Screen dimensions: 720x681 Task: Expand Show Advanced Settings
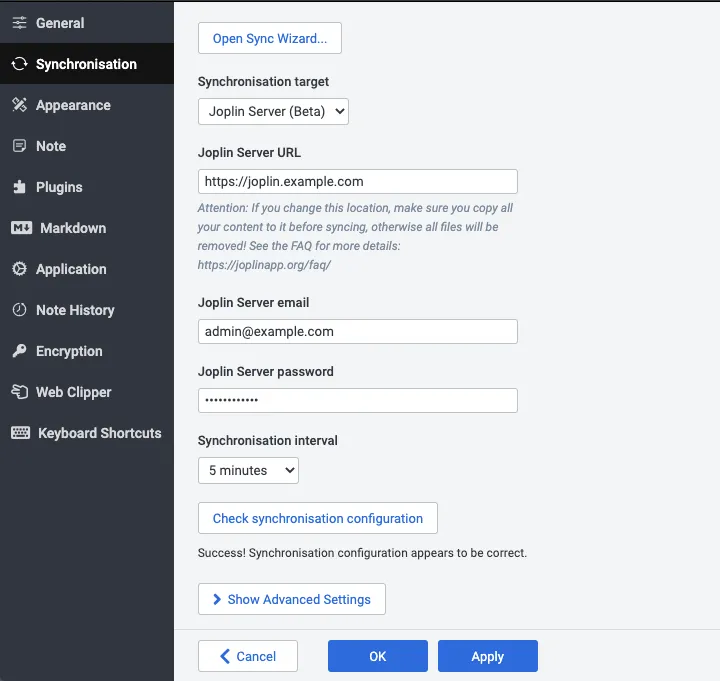(x=292, y=599)
